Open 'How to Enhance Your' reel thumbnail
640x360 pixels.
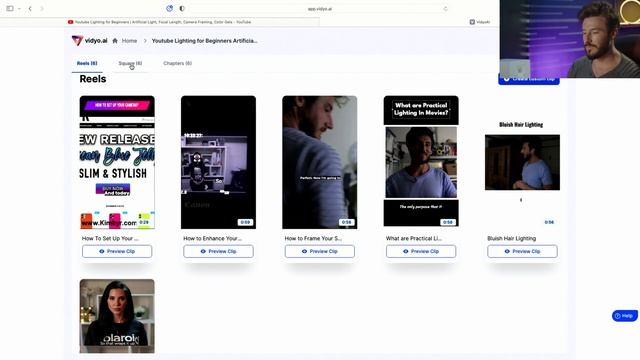[218, 162]
